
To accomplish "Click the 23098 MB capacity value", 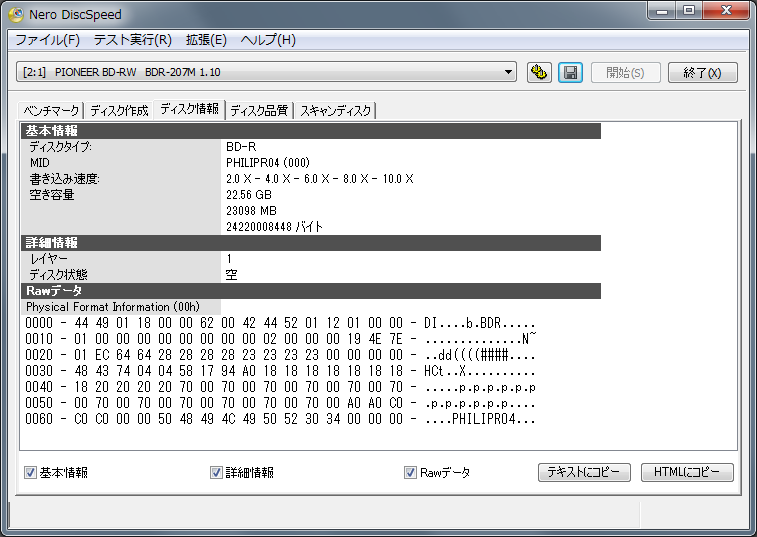I will 251,211.
